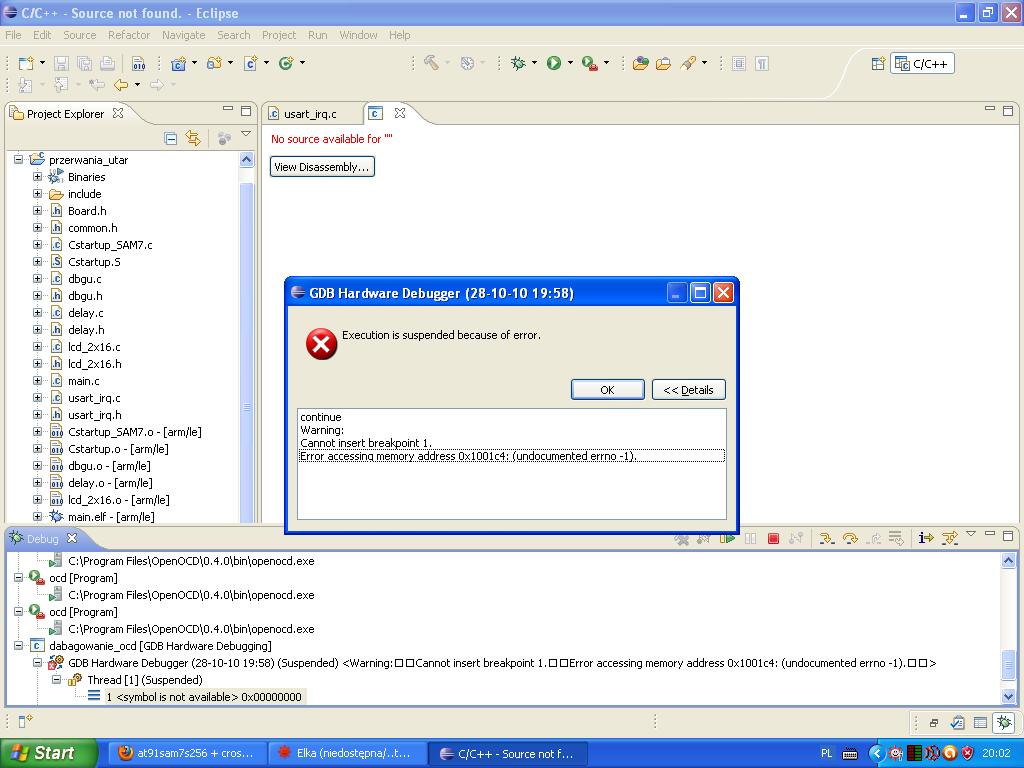Click the Resume icon in Debug view

[727, 538]
